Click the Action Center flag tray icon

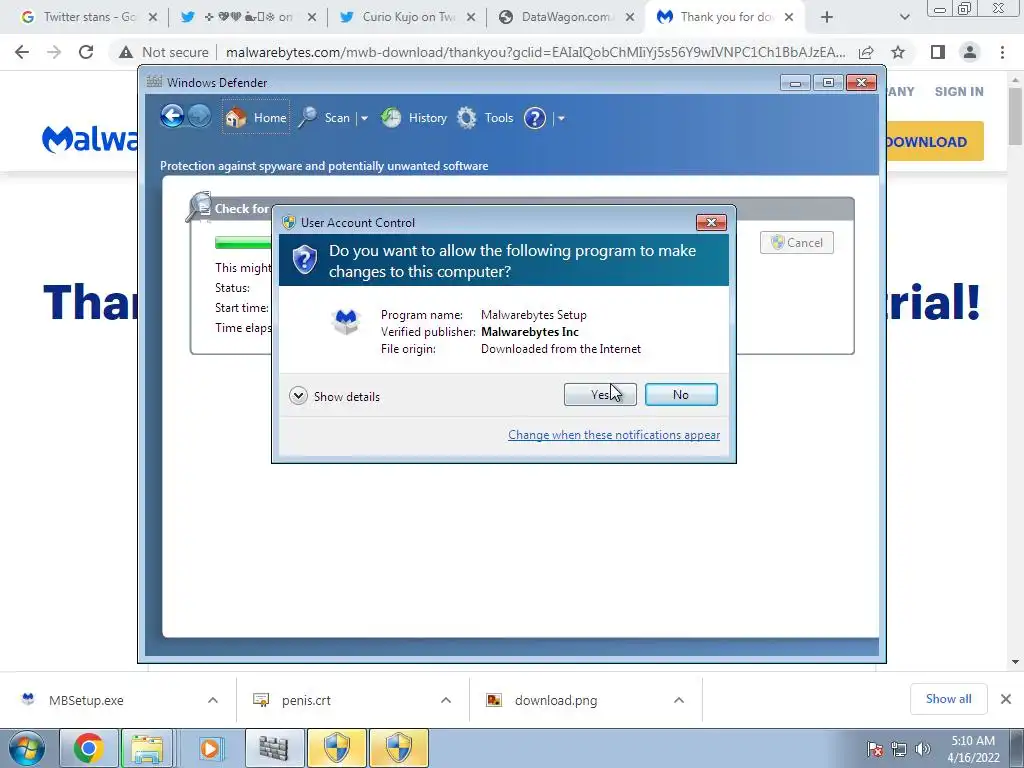875,749
